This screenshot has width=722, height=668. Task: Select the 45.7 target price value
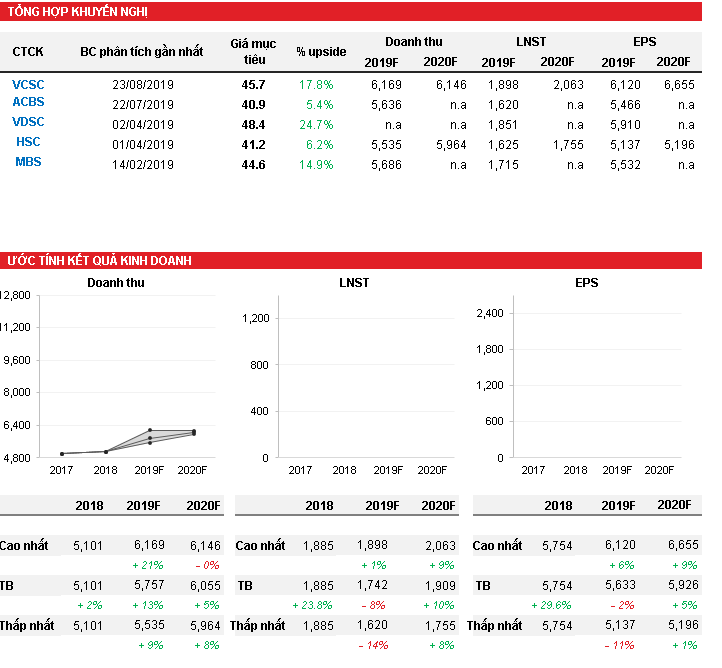pos(254,86)
